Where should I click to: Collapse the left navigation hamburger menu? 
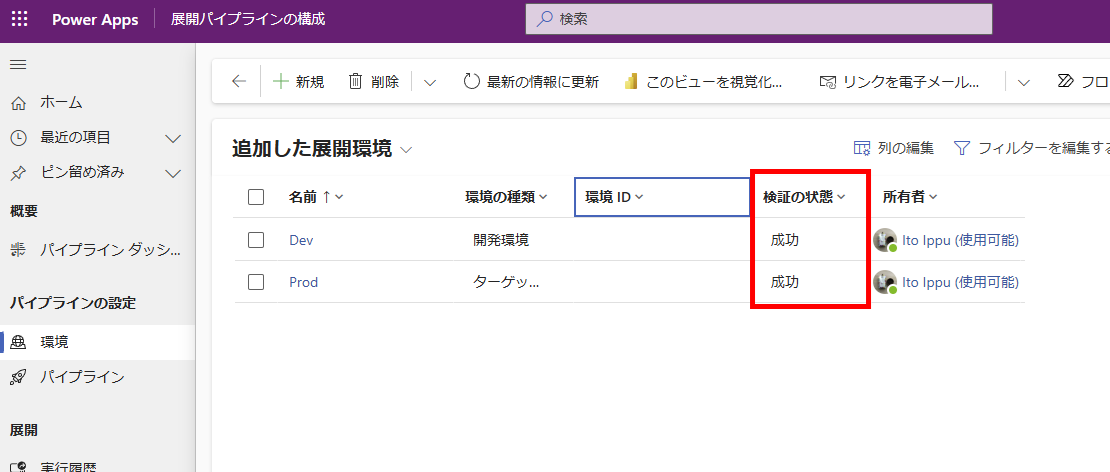[x=18, y=65]
